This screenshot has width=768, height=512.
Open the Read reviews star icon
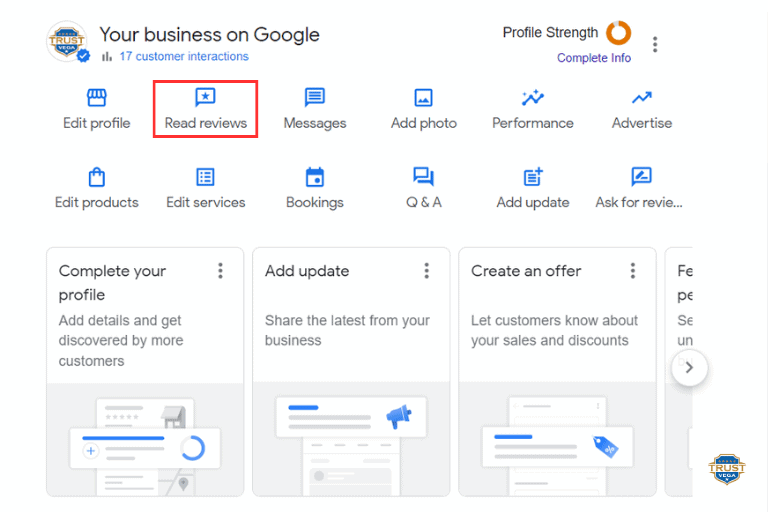click(205, 97)
